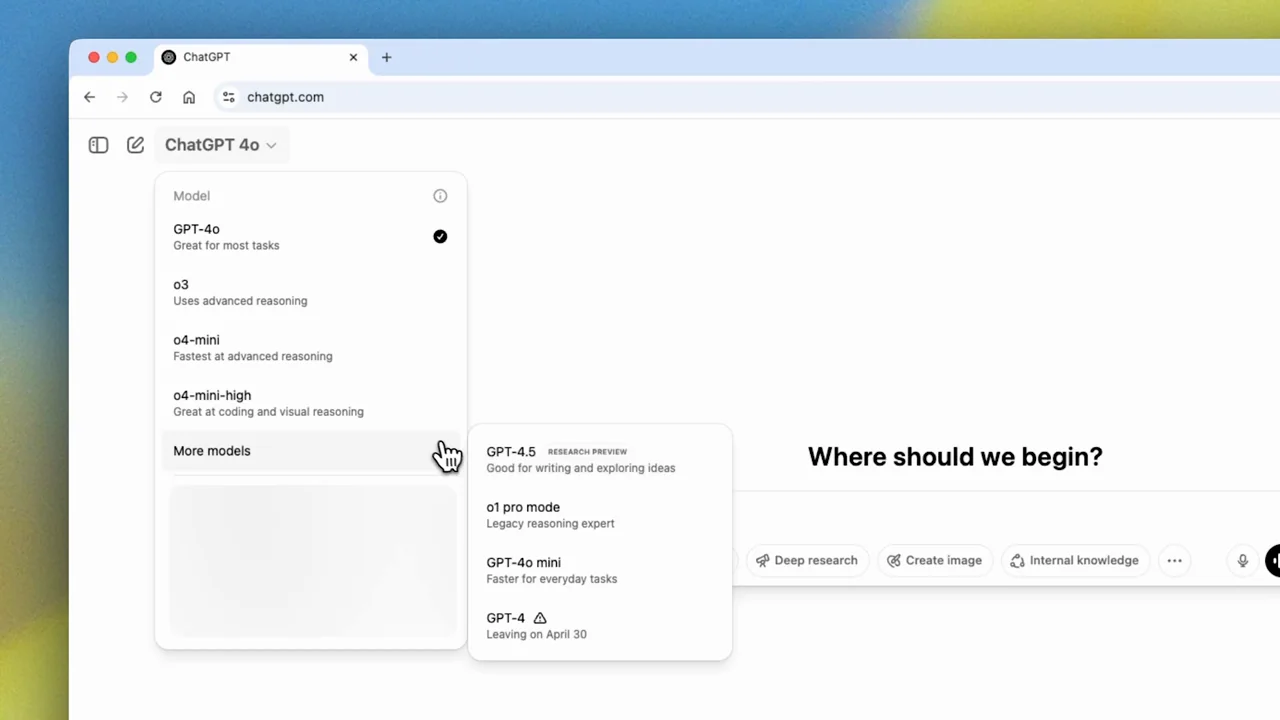1280x720 pixels.
Task: Close the ChatGPT browser tab
Action: 353,57
